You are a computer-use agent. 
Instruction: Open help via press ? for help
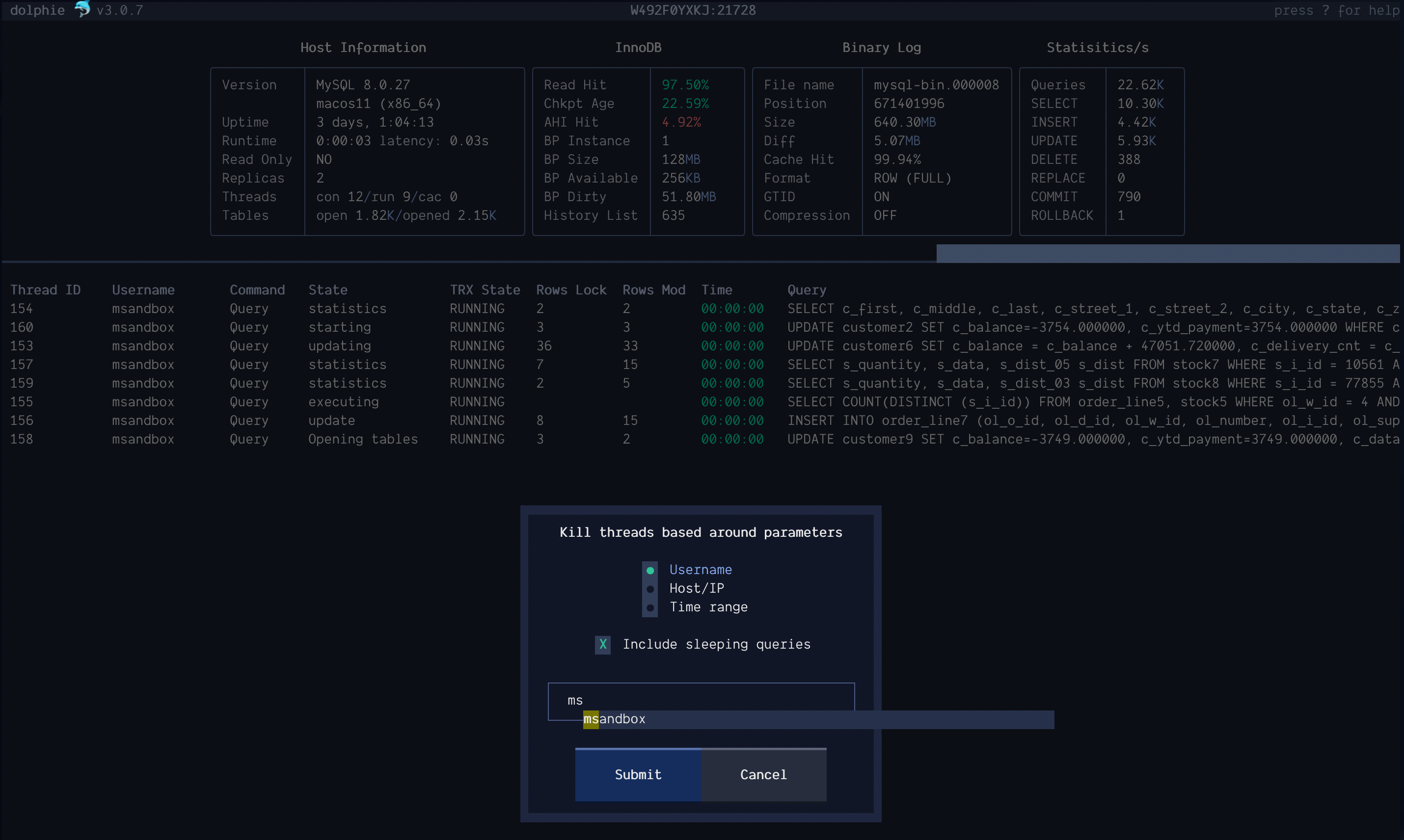[x=1337, y=10]
